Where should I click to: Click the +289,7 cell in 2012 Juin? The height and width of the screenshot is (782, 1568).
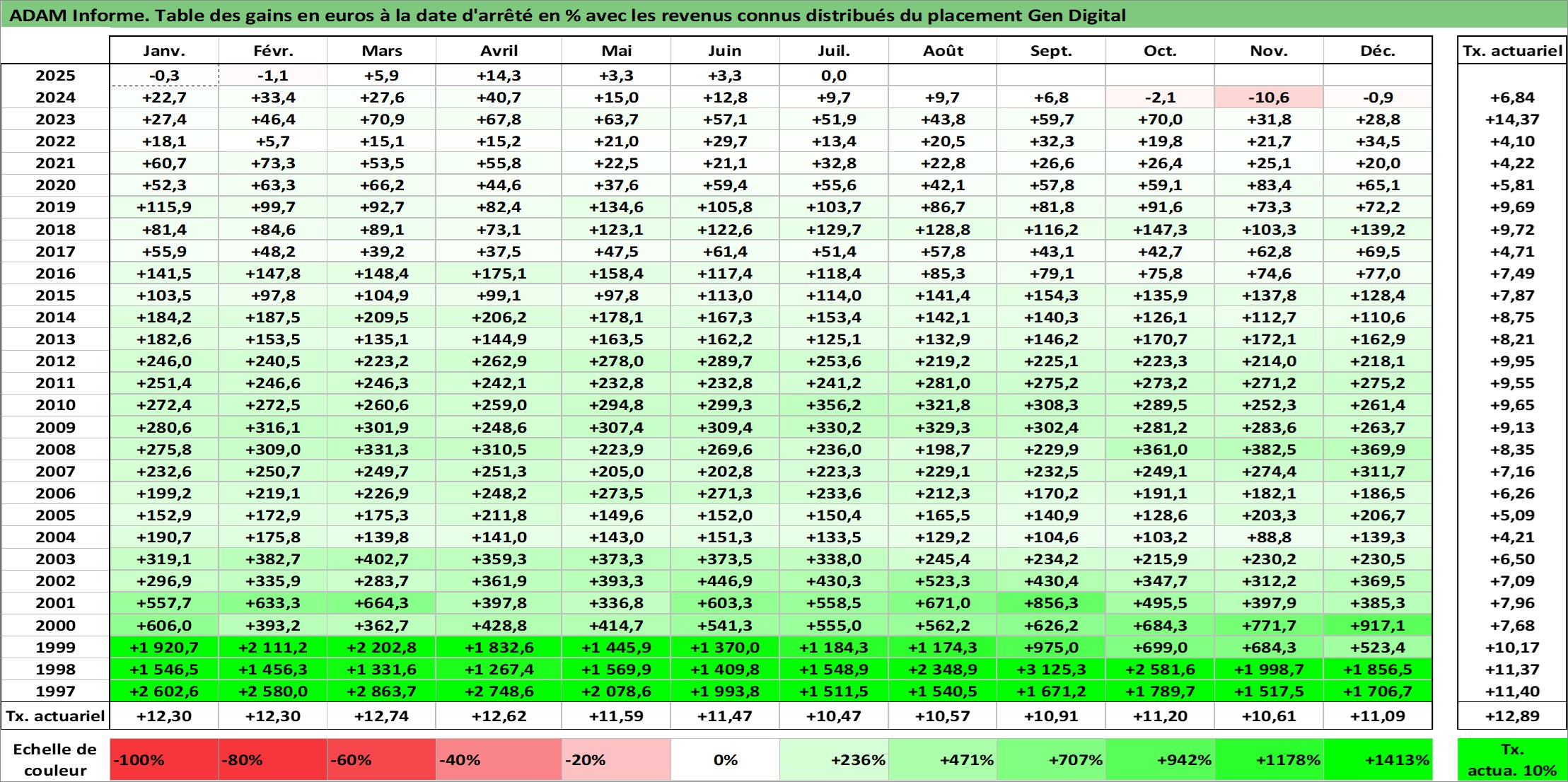point(725,361)
